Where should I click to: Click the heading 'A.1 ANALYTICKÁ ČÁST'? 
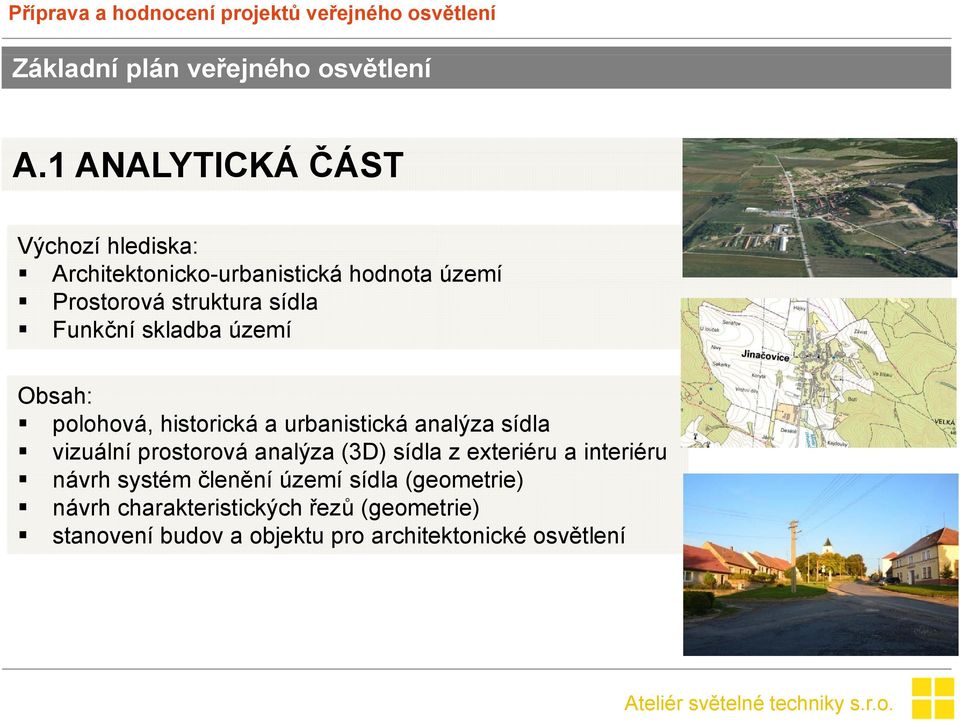[208, 165]
